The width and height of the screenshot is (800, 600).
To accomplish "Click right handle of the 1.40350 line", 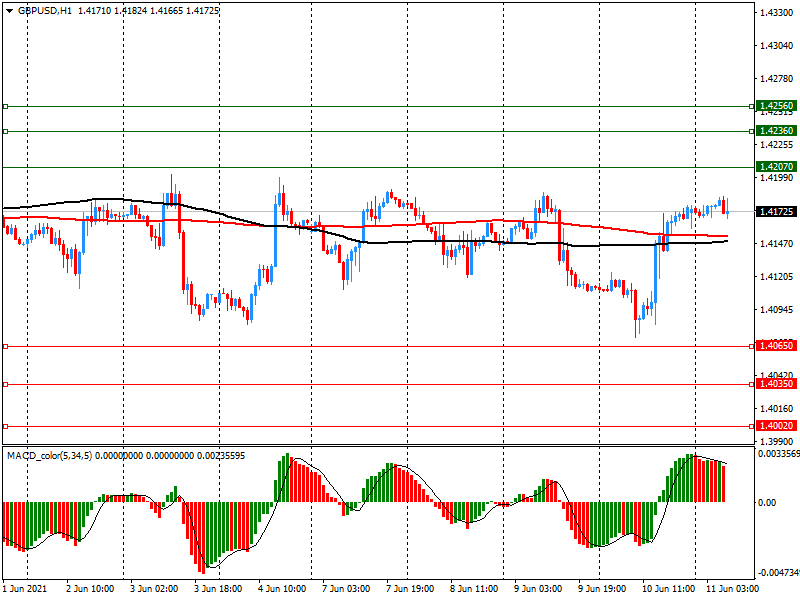I will tap(752, 385).
